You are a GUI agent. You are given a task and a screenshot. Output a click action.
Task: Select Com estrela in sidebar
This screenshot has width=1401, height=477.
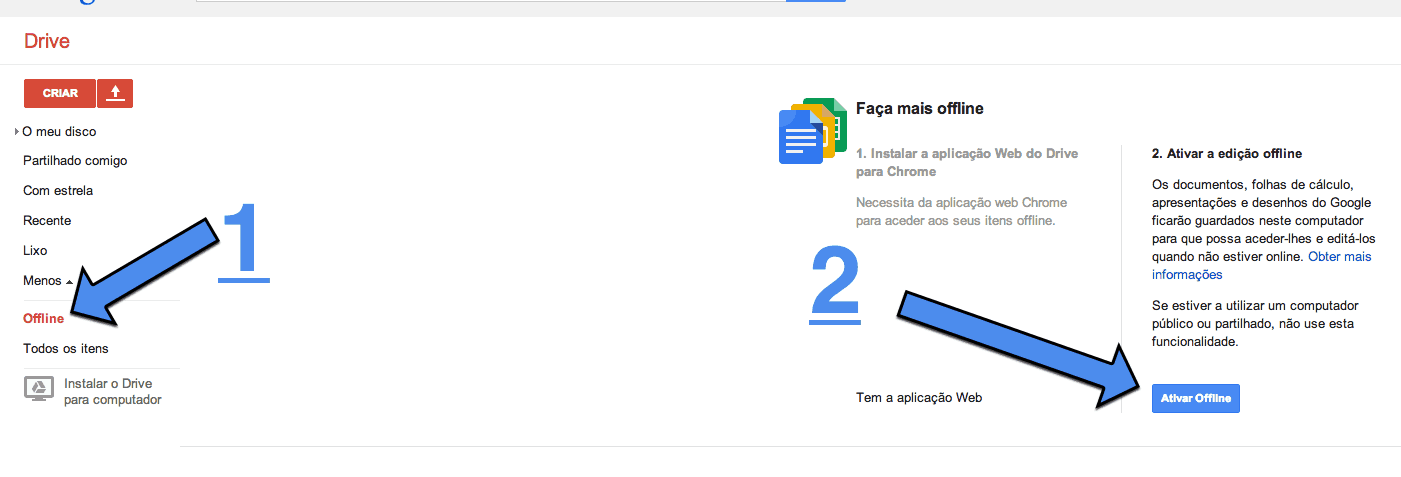coord(58,190)
